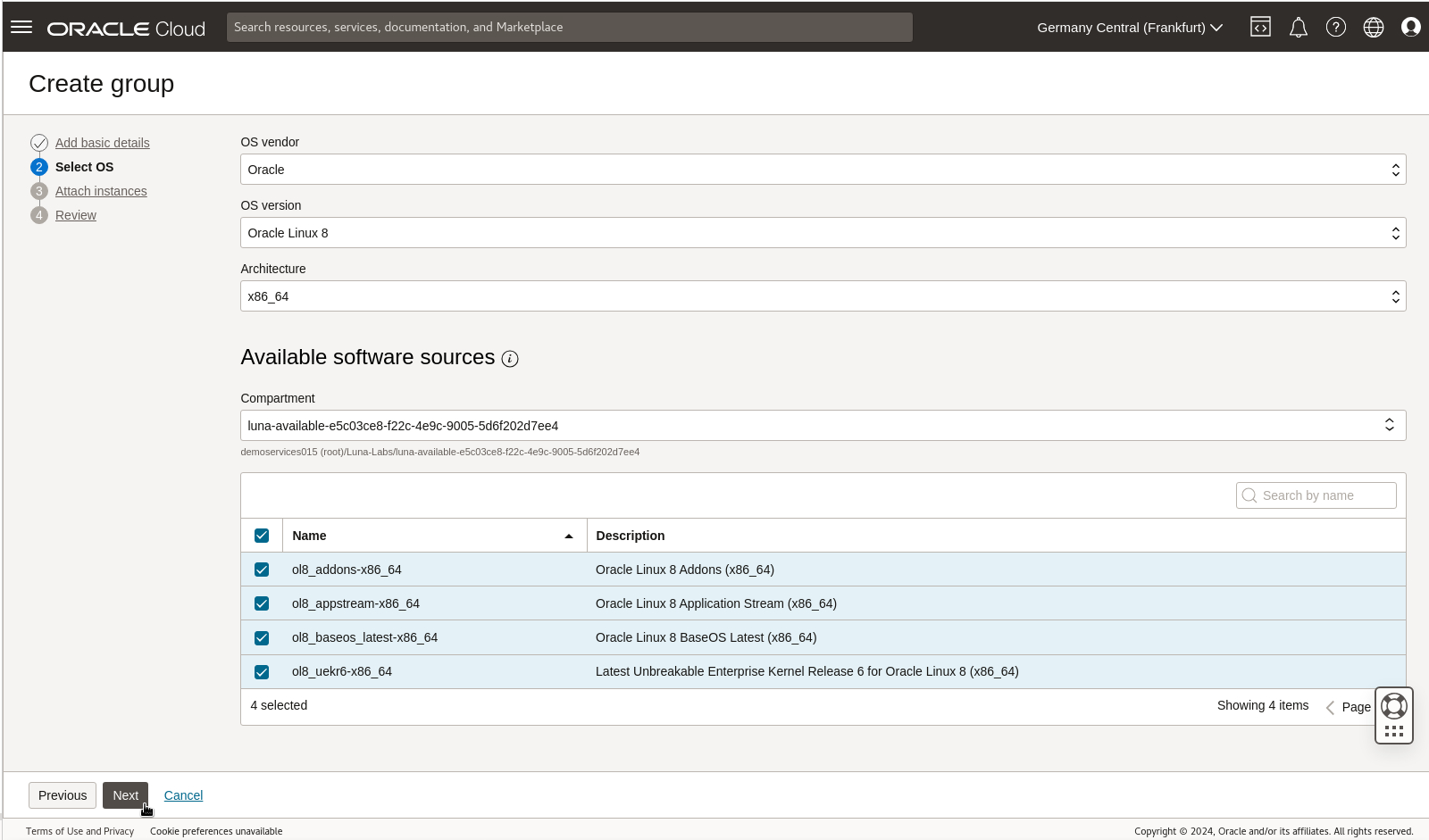Open the Germany Central region selector

pos(1129,27)
